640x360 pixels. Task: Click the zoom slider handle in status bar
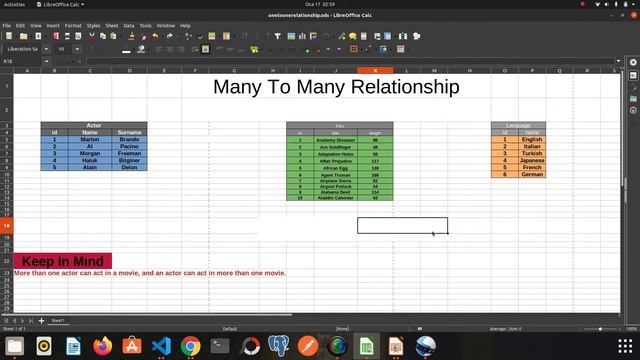coord(600,329)
